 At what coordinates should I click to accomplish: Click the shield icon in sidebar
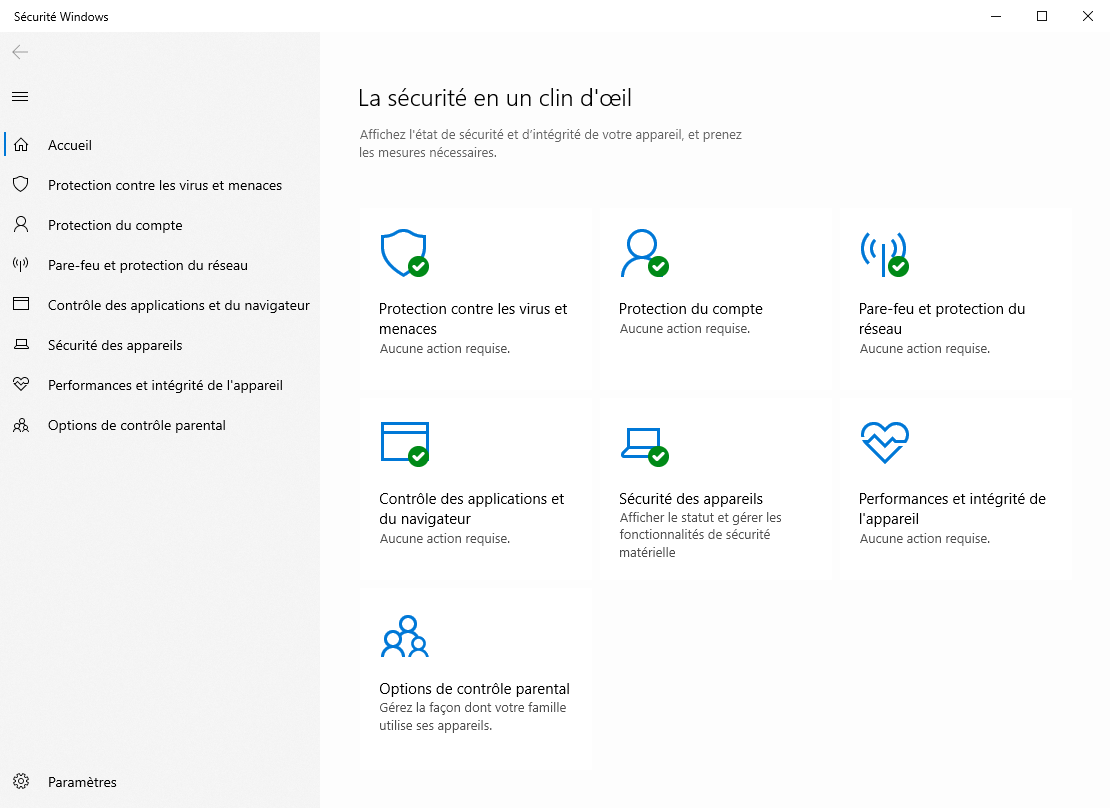(x=21, y=185)
